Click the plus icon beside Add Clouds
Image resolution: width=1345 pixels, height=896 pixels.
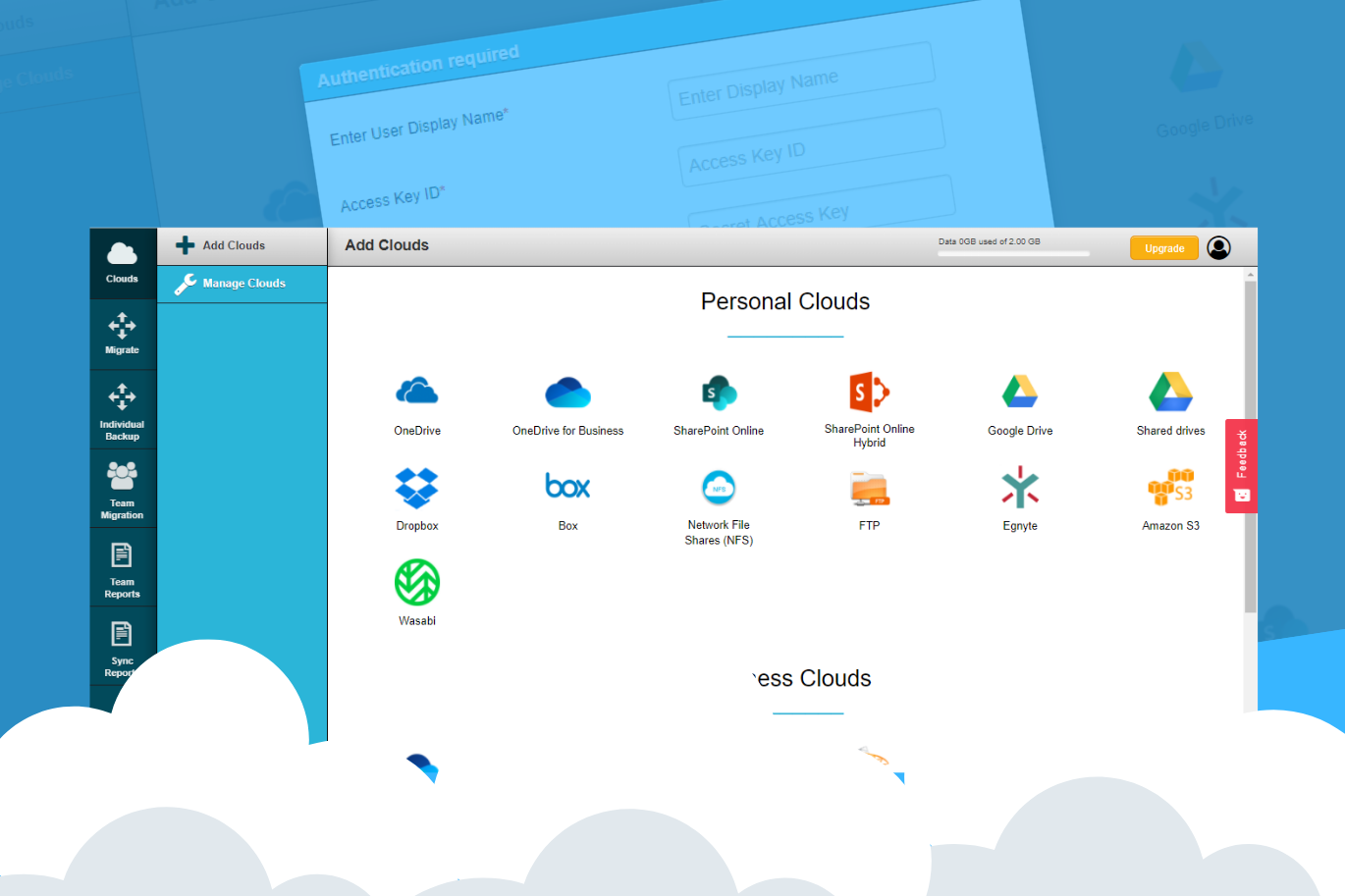(185, 245)
